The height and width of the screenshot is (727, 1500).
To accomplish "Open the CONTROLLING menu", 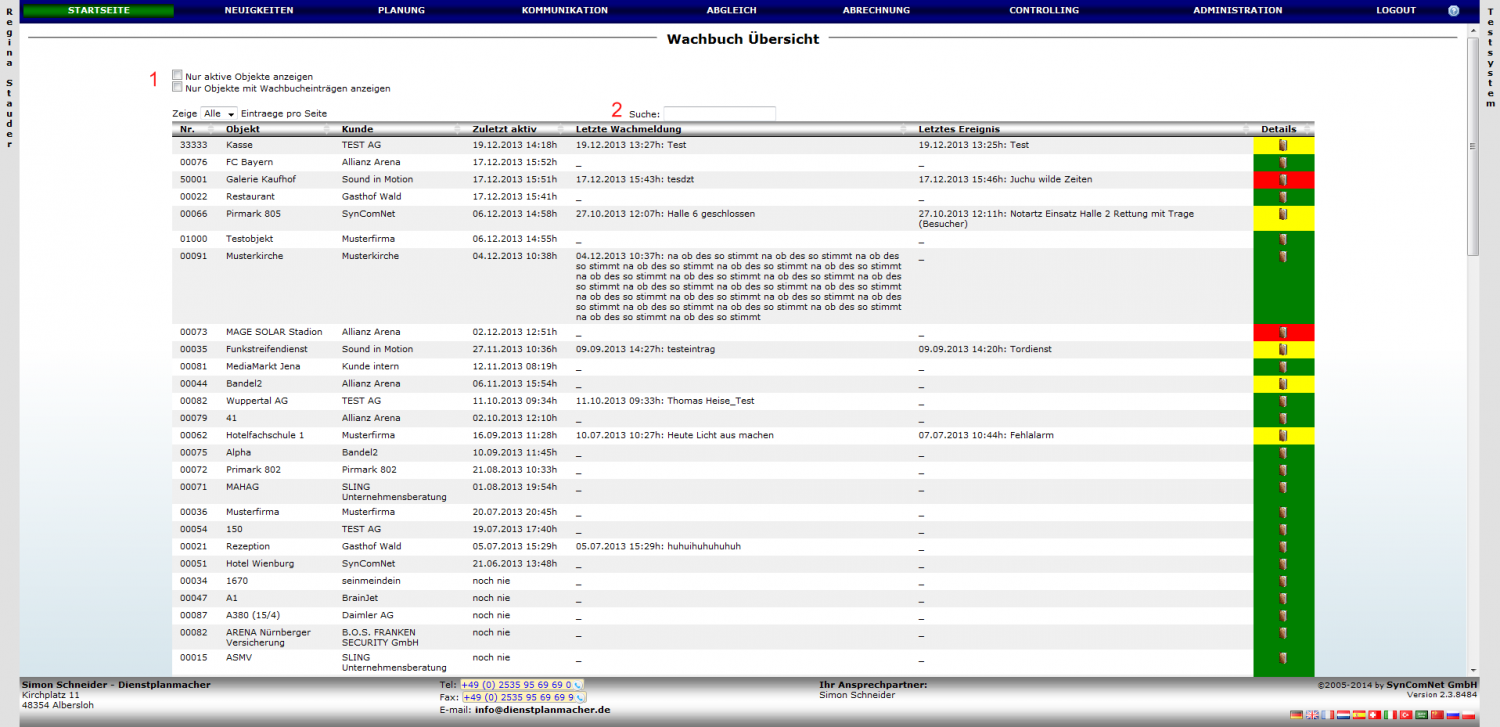I will coord(1044,11).
